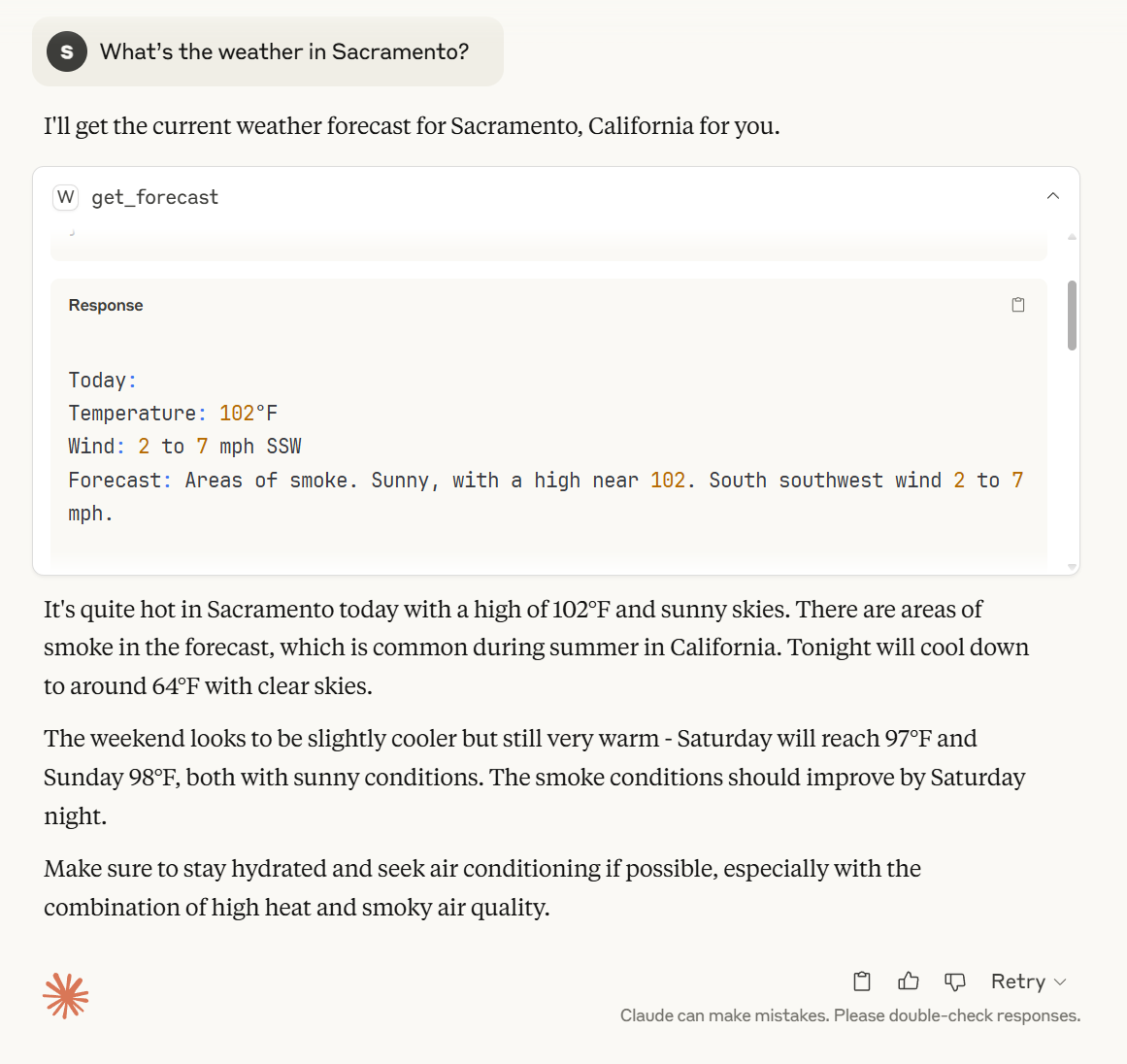Screen dimensions: 1127x1064
Task: Click the orange Claude starburst logo
Action: point(66,996)
